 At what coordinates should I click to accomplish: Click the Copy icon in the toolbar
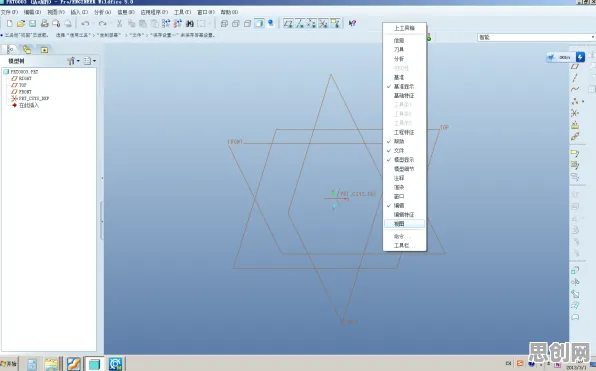coord(132,24)
